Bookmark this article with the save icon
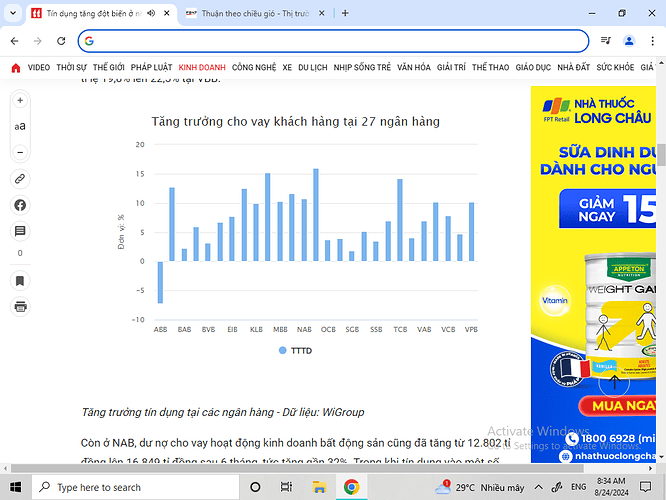Viewport: 666px width, 500px height. click(20, 281)
